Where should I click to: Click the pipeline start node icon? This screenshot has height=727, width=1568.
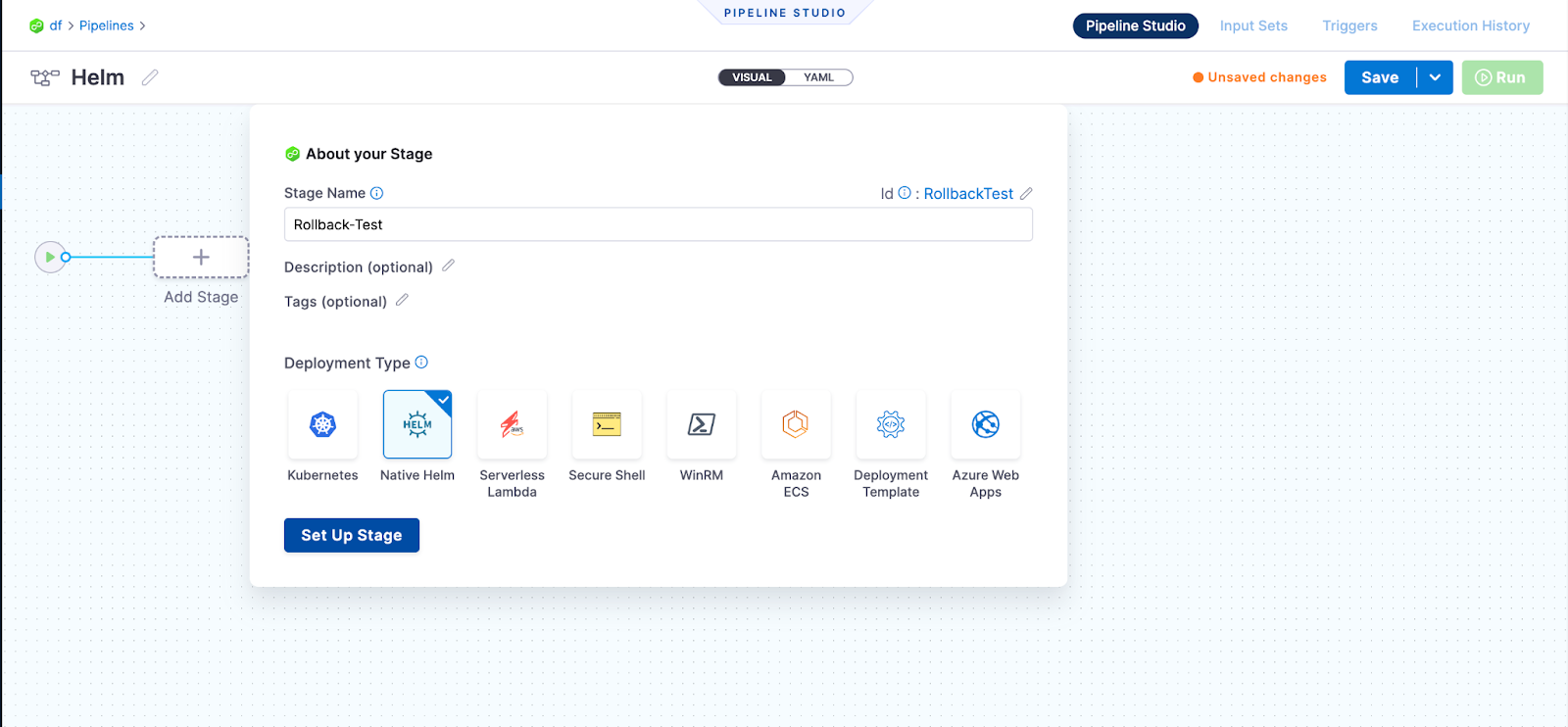coord(50,257)
